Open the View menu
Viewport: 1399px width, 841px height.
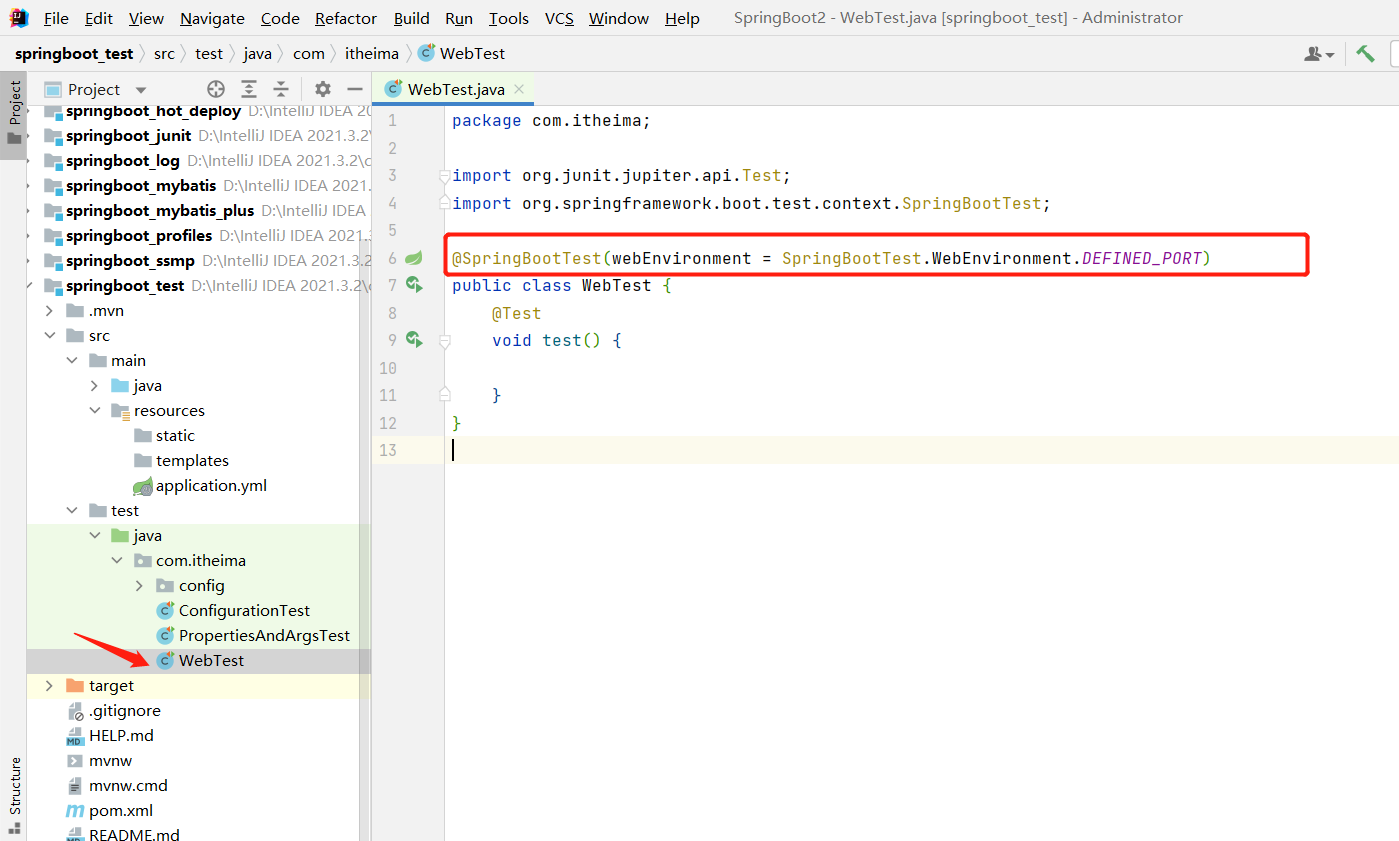[147, 18]
